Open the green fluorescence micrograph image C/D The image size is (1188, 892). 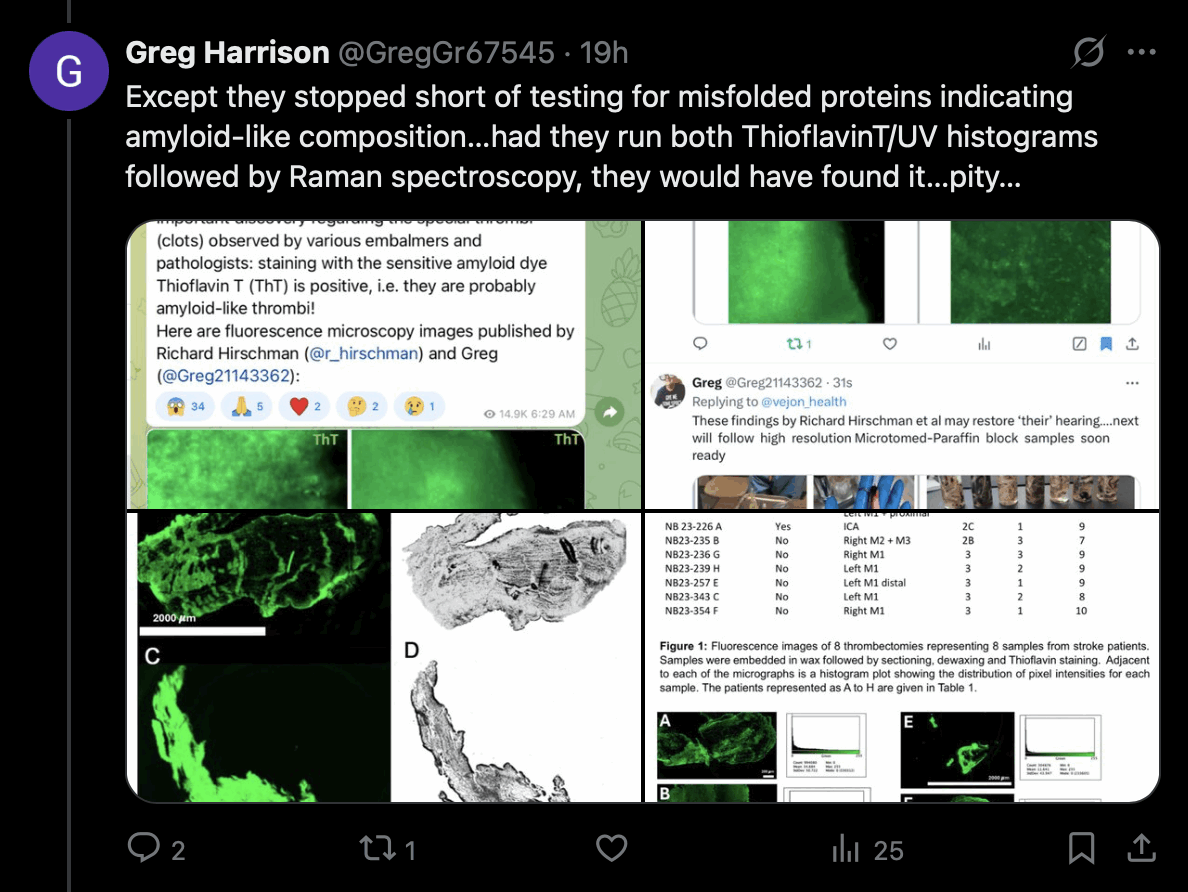[x=384, y=657]
